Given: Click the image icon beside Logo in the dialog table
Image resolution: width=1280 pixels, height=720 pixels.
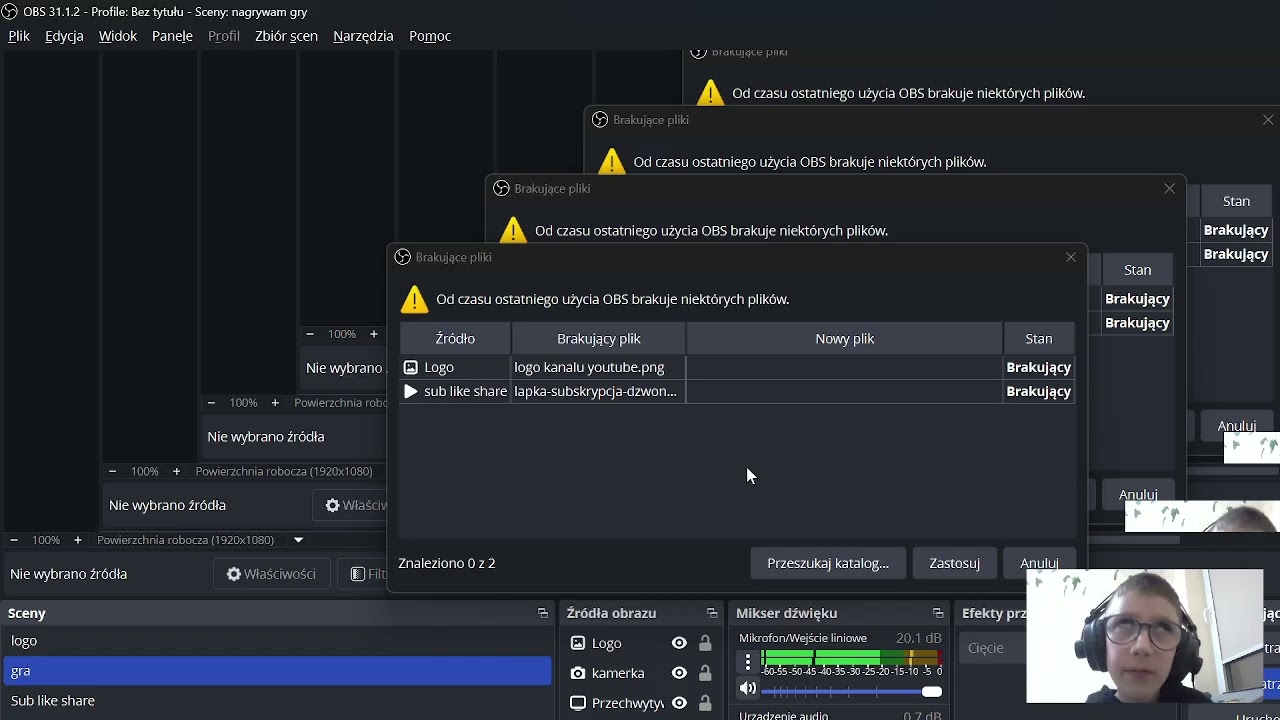Looking at the screenshot, I should 410,367.
